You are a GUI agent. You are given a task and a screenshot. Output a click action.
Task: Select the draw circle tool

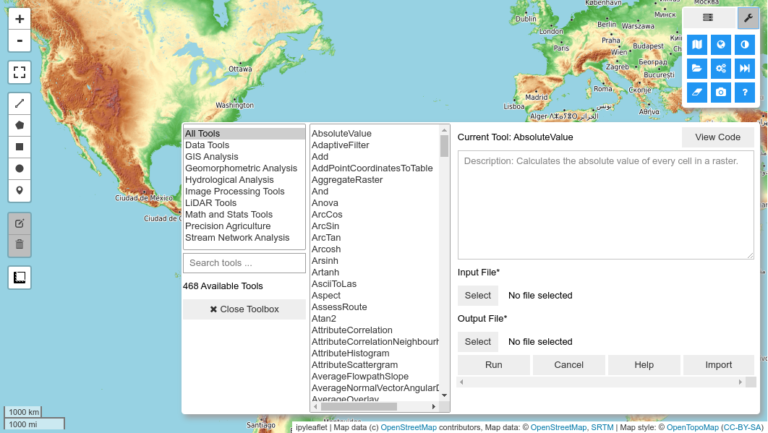20,168
